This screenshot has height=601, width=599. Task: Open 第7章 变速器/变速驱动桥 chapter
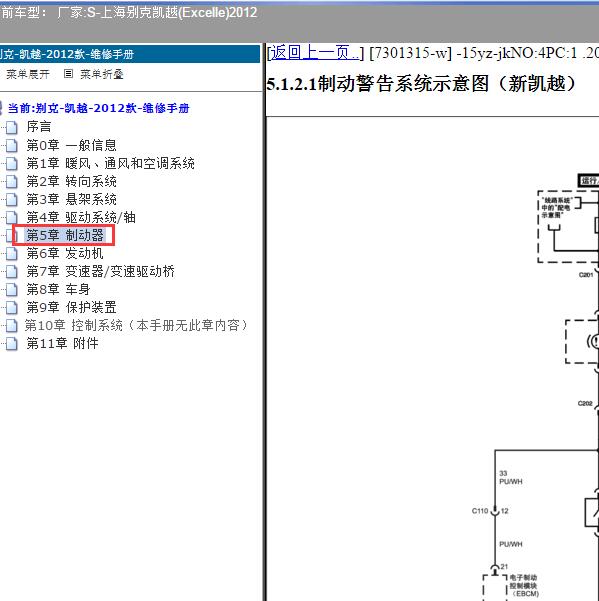pos(100,271)
